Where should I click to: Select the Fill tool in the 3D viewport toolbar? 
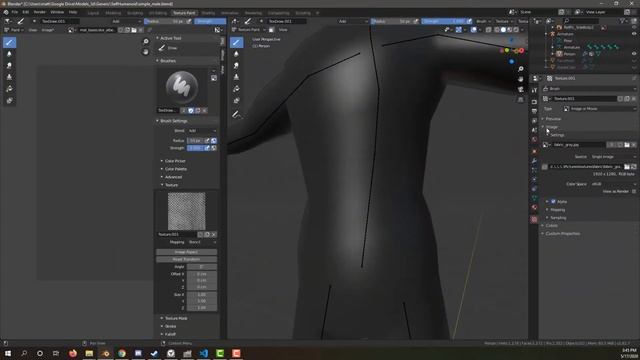[236, 89]
